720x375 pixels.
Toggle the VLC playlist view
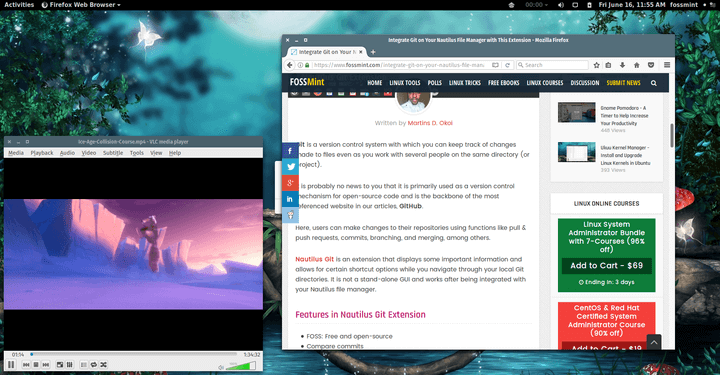[84, 364]
